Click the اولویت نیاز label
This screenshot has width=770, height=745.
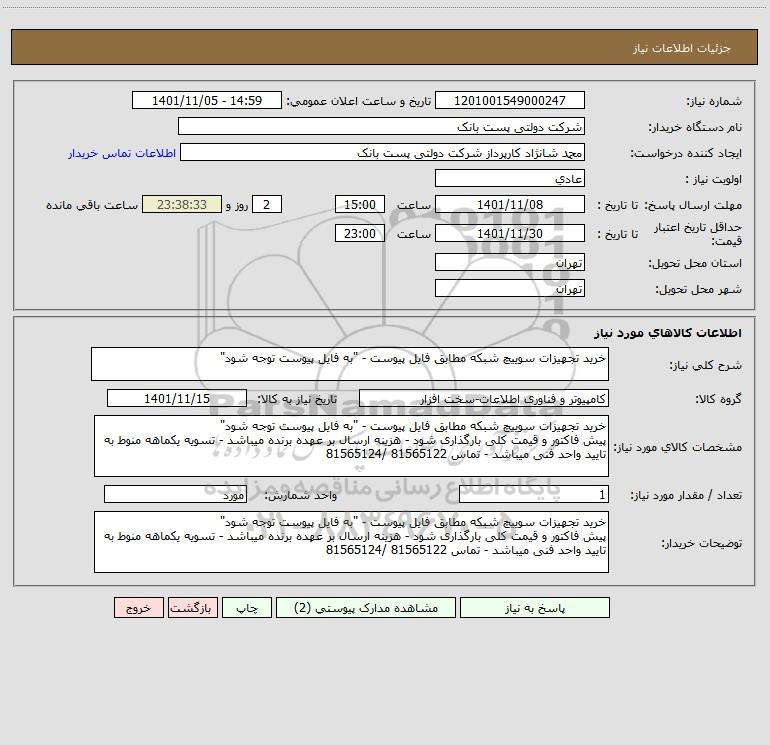tap(714, 179)
